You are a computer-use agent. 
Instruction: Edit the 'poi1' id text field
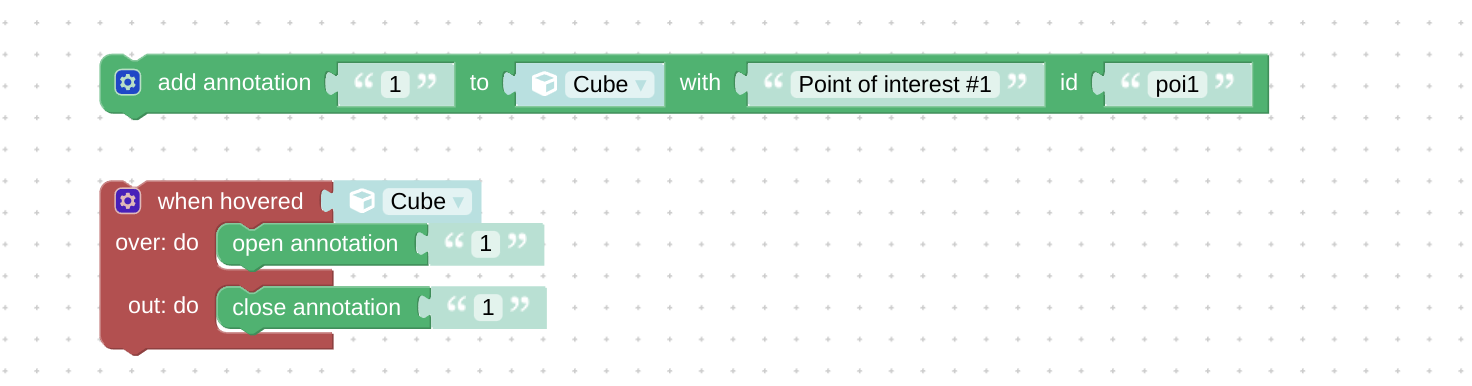(x=1177, y=84)
